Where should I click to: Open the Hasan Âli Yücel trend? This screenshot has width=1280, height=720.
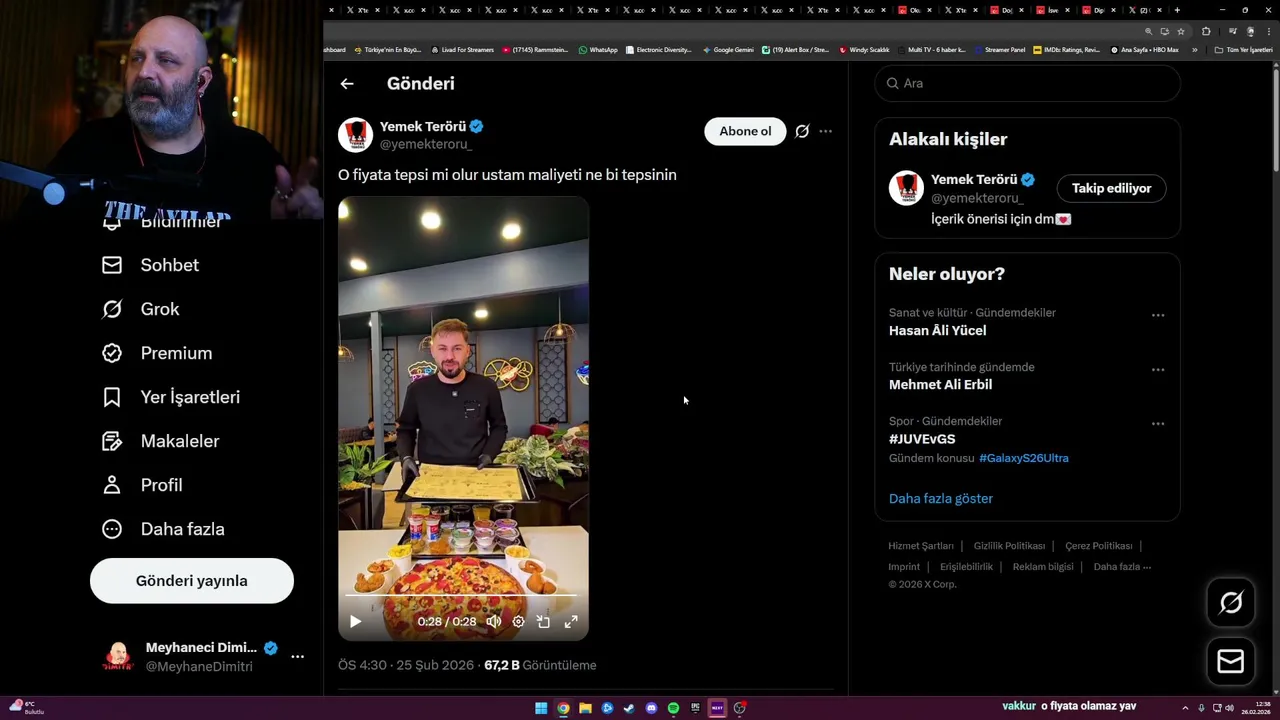pos(937,331)
